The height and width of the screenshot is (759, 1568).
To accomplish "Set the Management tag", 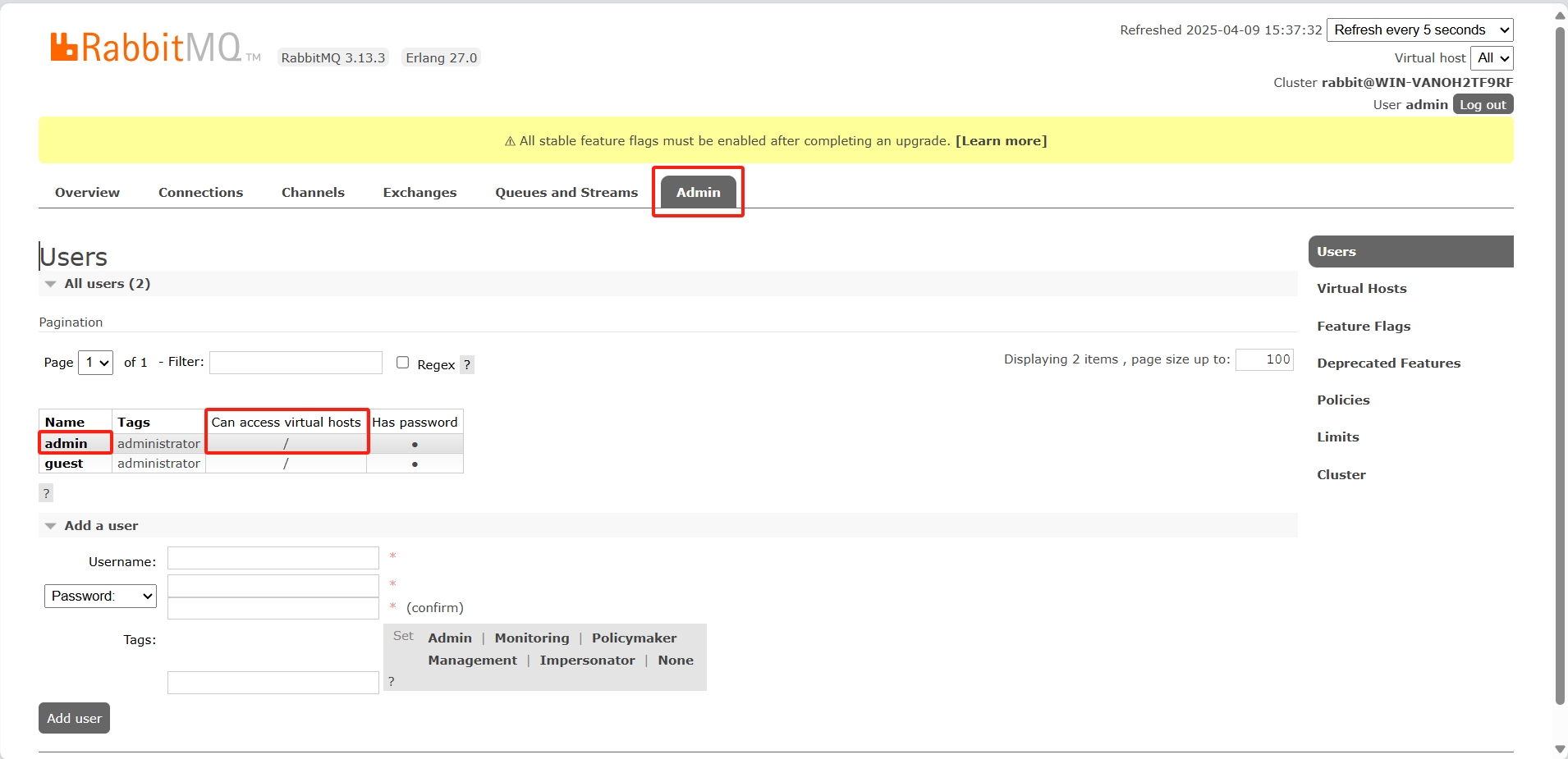I will coord(472,661).
